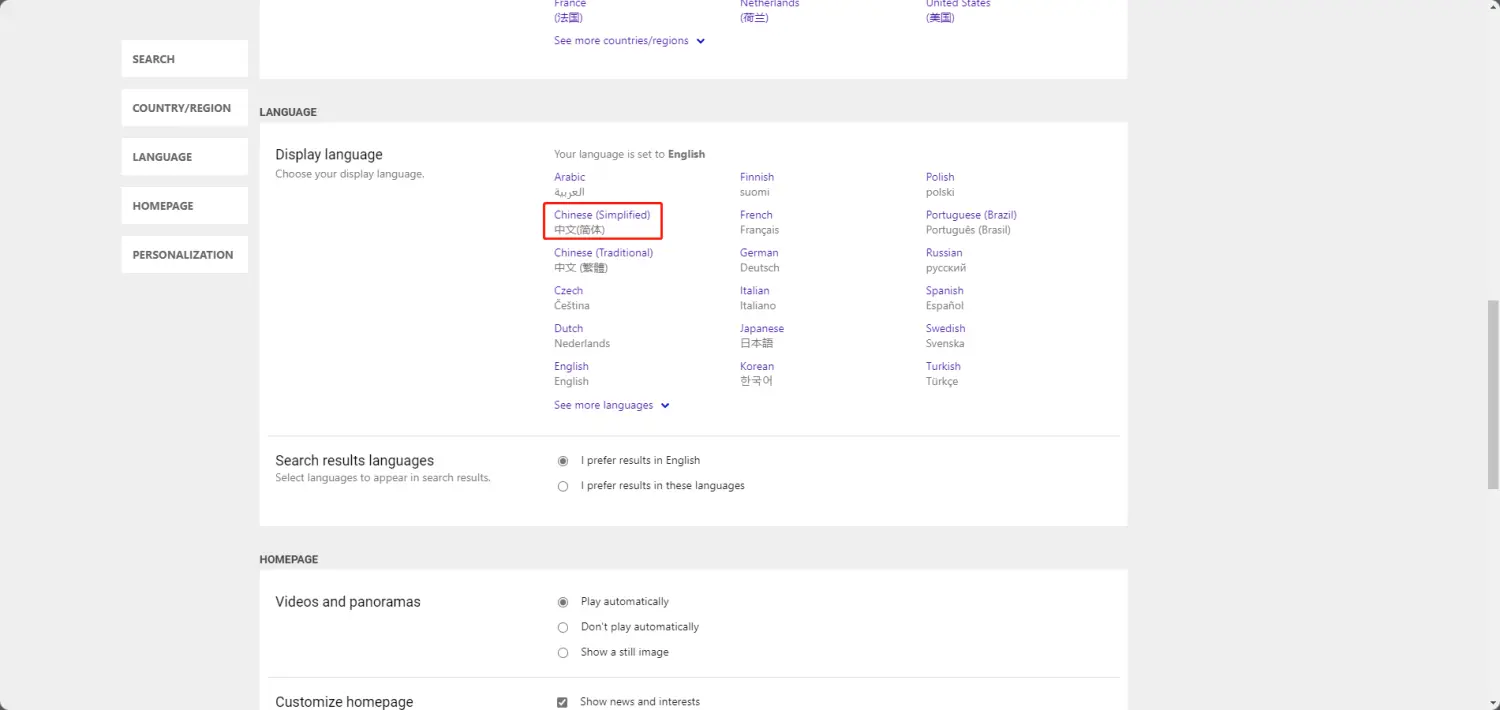
Task: Uncheck Show news and interests checkbox
Action: click(562, 702)
